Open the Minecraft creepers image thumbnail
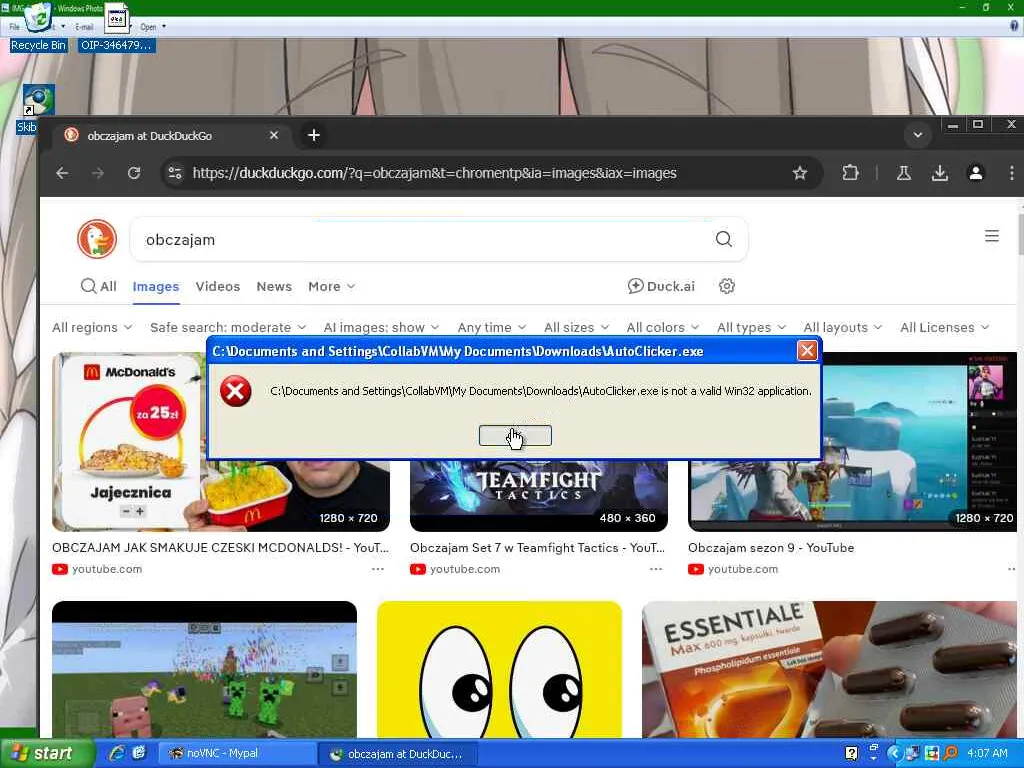The height and width of the screenshot is (768, 1024). 204,669
